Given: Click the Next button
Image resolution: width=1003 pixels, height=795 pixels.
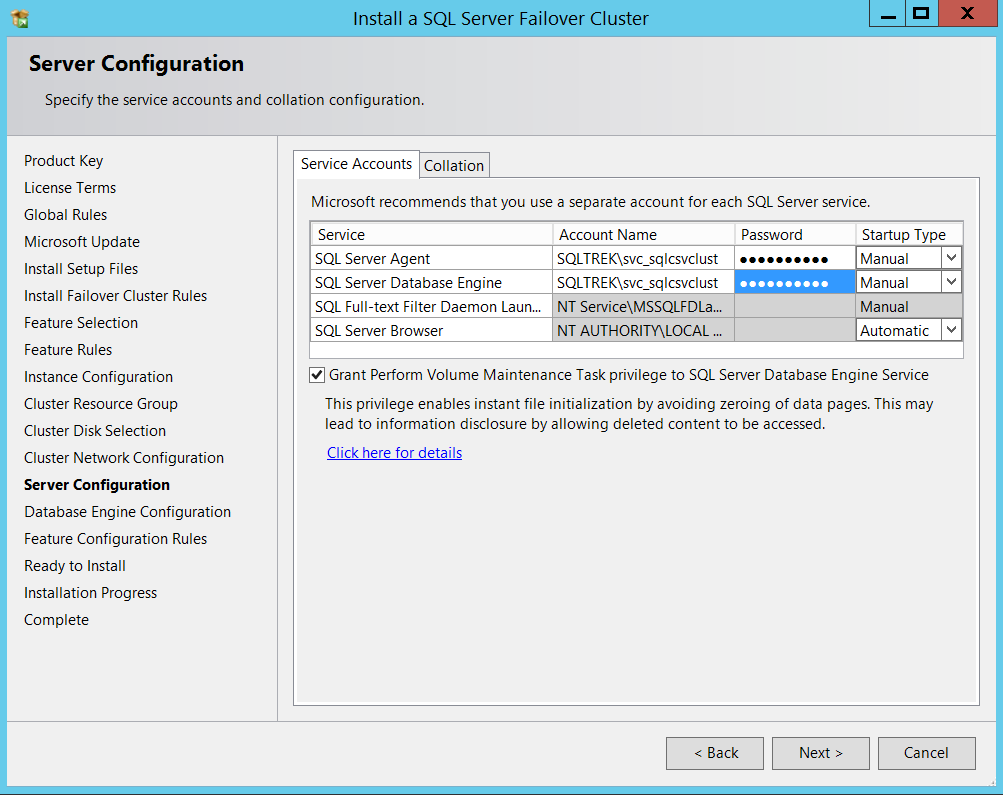Looking at the screenshot, I should click(x=821, y=753).
